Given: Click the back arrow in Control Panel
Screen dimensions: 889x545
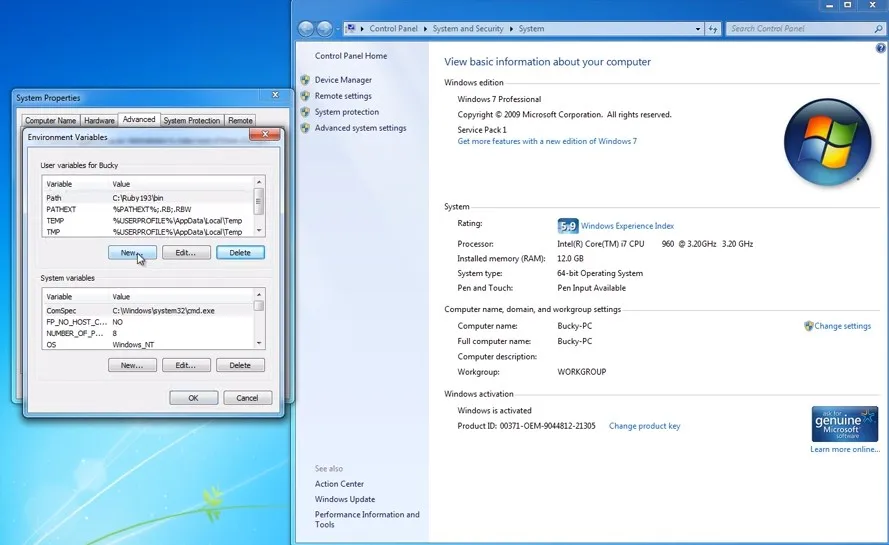Looking at the screenshot, I should pyautogui.click(x=306, y=28).
